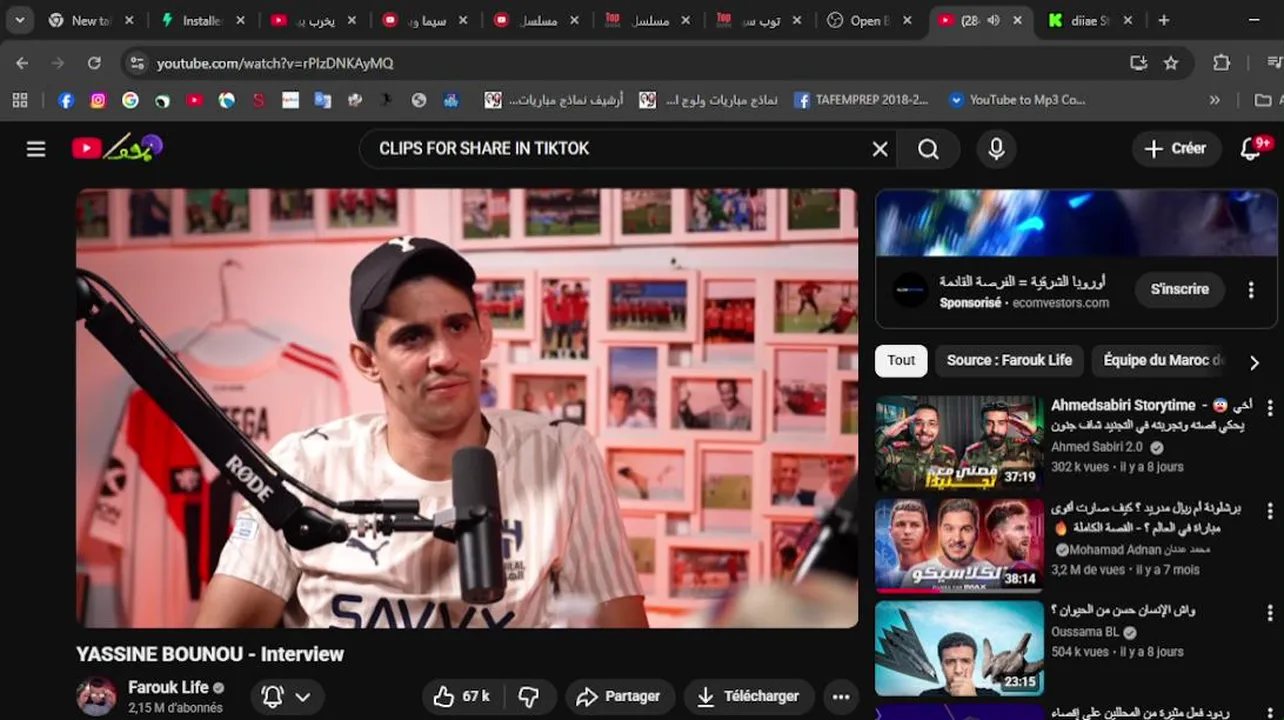1284x720 pixels.
Task: Open the ecomvestors.com sponsored link
Action: tap(1060, 303)
